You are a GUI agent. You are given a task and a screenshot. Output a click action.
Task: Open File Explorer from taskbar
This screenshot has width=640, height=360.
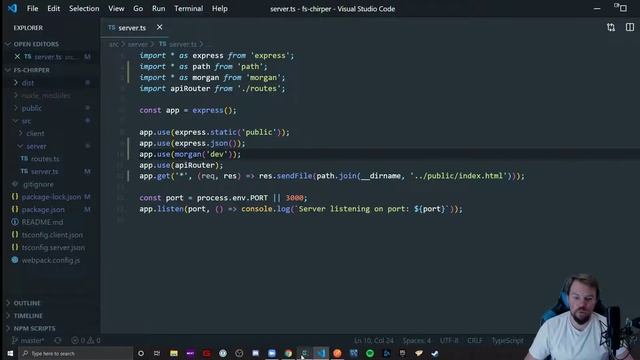(174, 353)
